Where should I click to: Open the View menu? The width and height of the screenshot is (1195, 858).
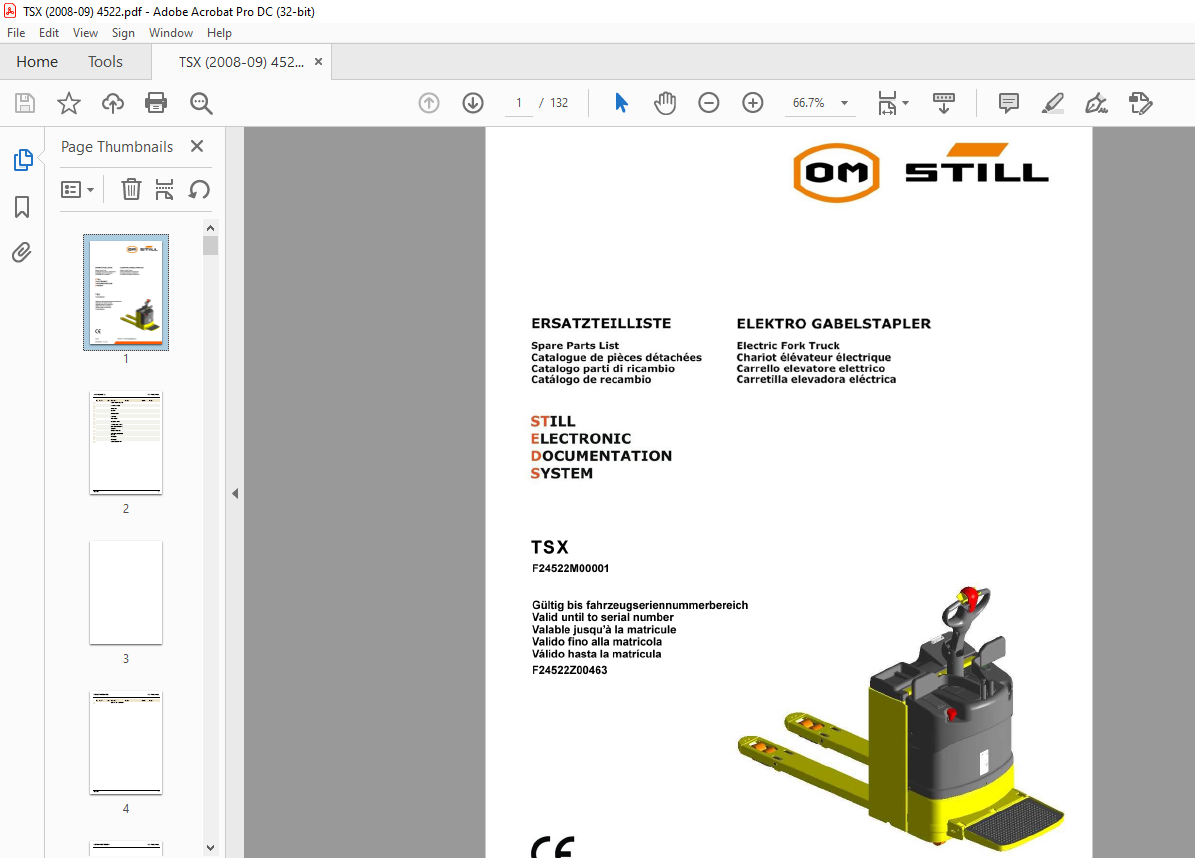pyautogui.click(x=85, y=33)
